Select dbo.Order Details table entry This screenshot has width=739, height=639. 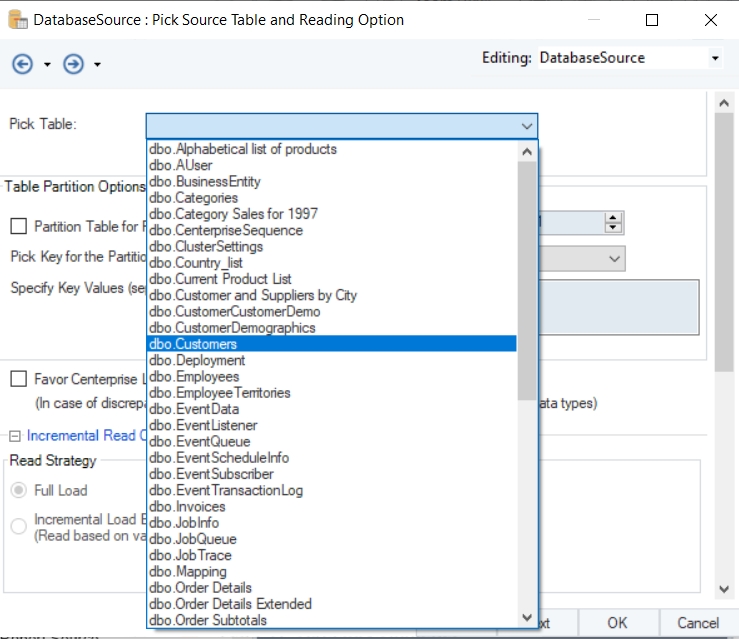coord(200,588)
